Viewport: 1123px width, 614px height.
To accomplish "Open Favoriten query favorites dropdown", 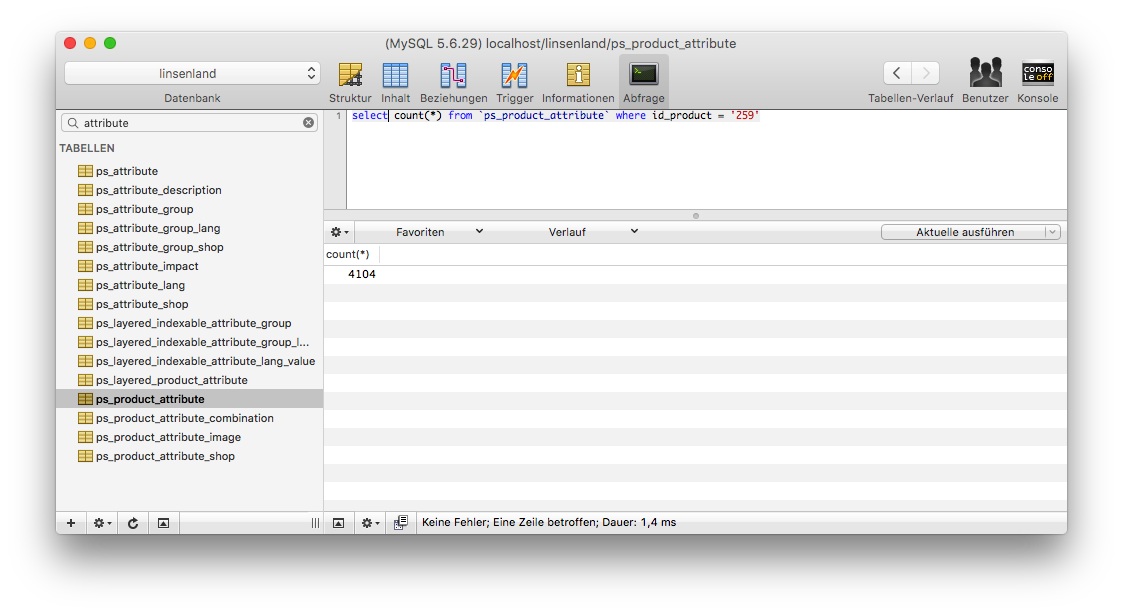I will (x=439, y=232).
